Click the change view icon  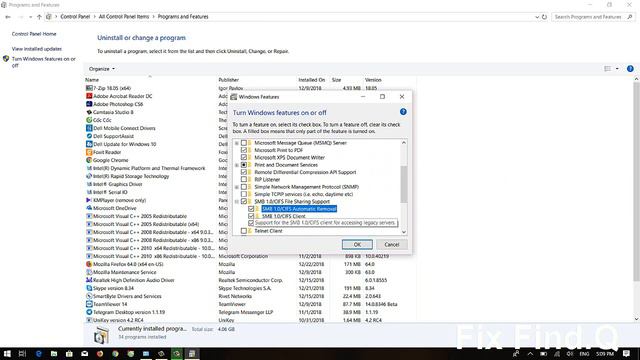coord(608,69)
